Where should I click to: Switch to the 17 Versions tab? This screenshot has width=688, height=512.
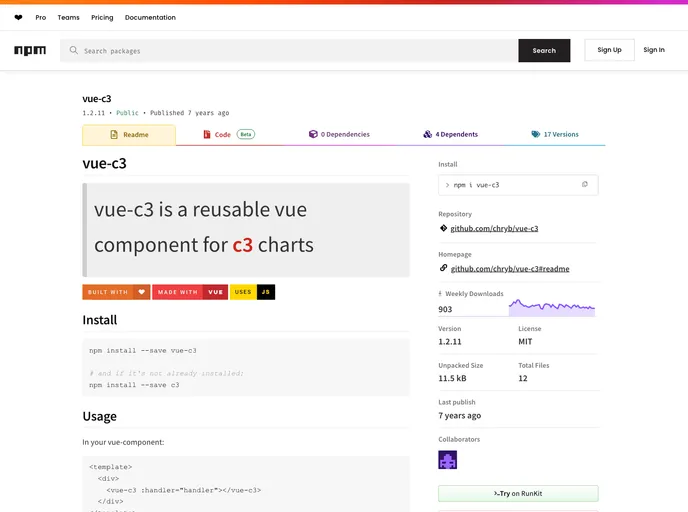click(x=555, y=134)
